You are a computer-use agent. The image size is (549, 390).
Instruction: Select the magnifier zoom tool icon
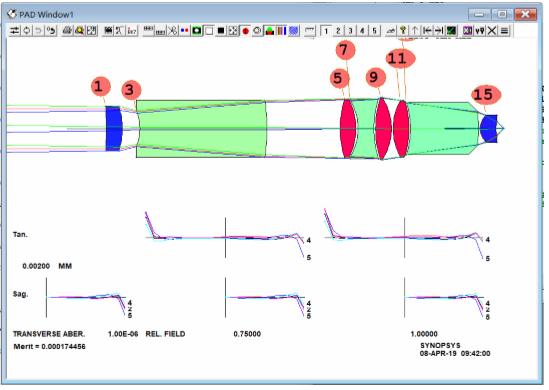[79, 31]
